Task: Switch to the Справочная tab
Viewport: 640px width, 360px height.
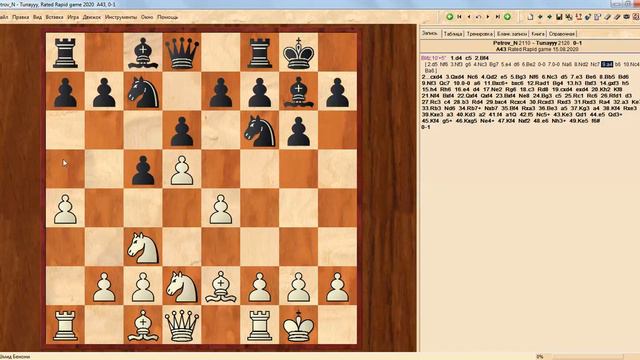Action: point(562,34)
